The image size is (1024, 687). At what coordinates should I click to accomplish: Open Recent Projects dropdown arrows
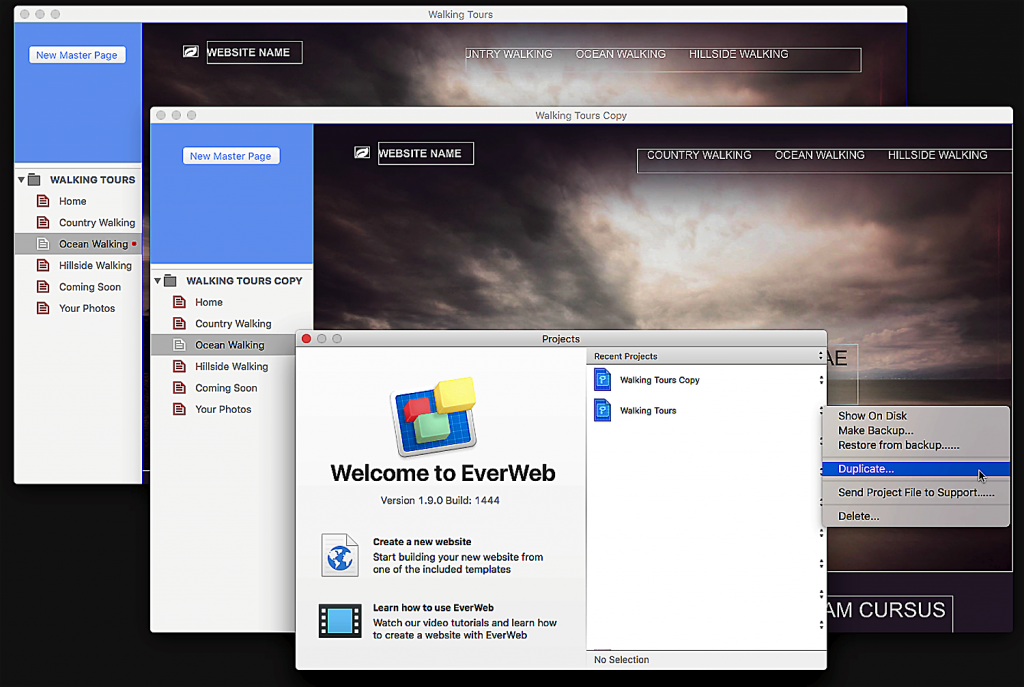pos(820,356)
